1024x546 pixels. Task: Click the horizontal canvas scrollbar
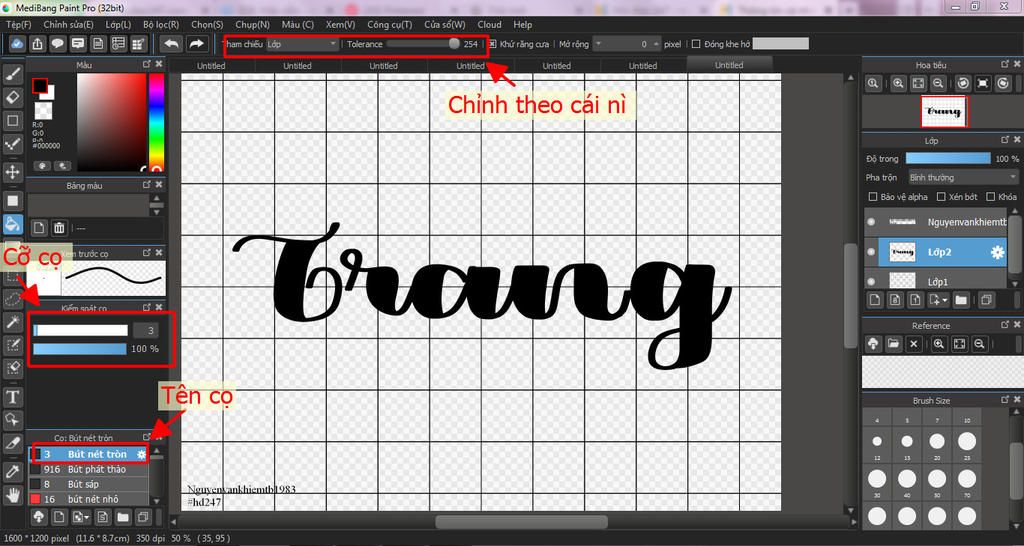click(x=521, y=522)
